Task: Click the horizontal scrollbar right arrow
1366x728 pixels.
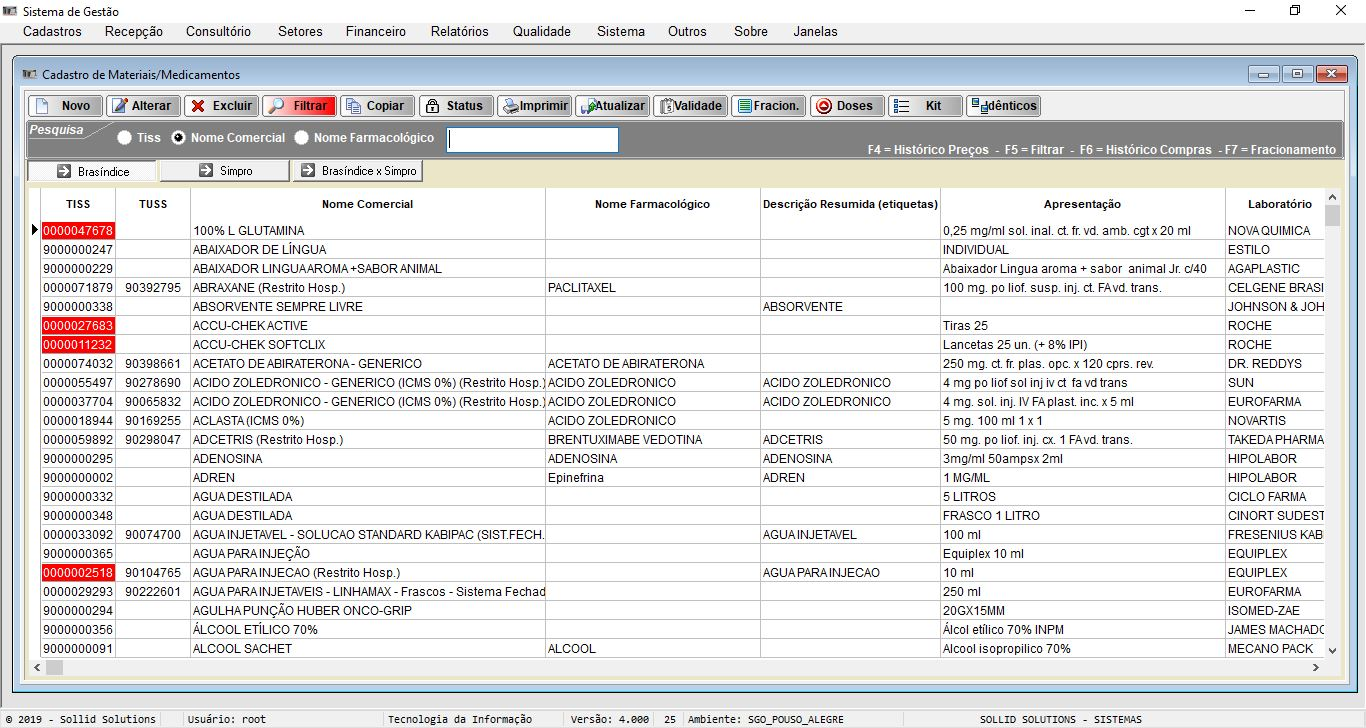Action: click(1315, 666)
